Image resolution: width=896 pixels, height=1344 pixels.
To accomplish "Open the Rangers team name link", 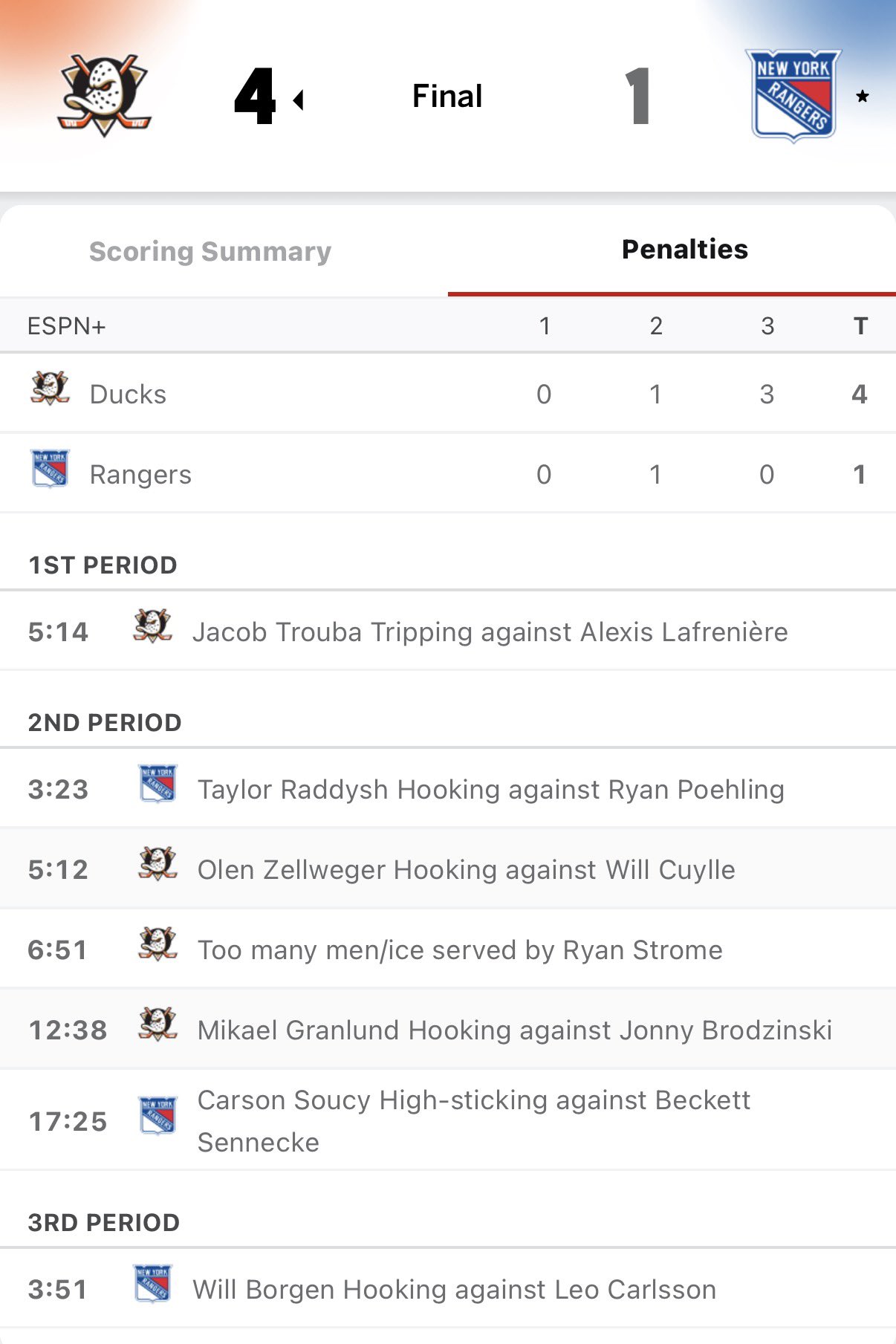I will pos(140,475).
